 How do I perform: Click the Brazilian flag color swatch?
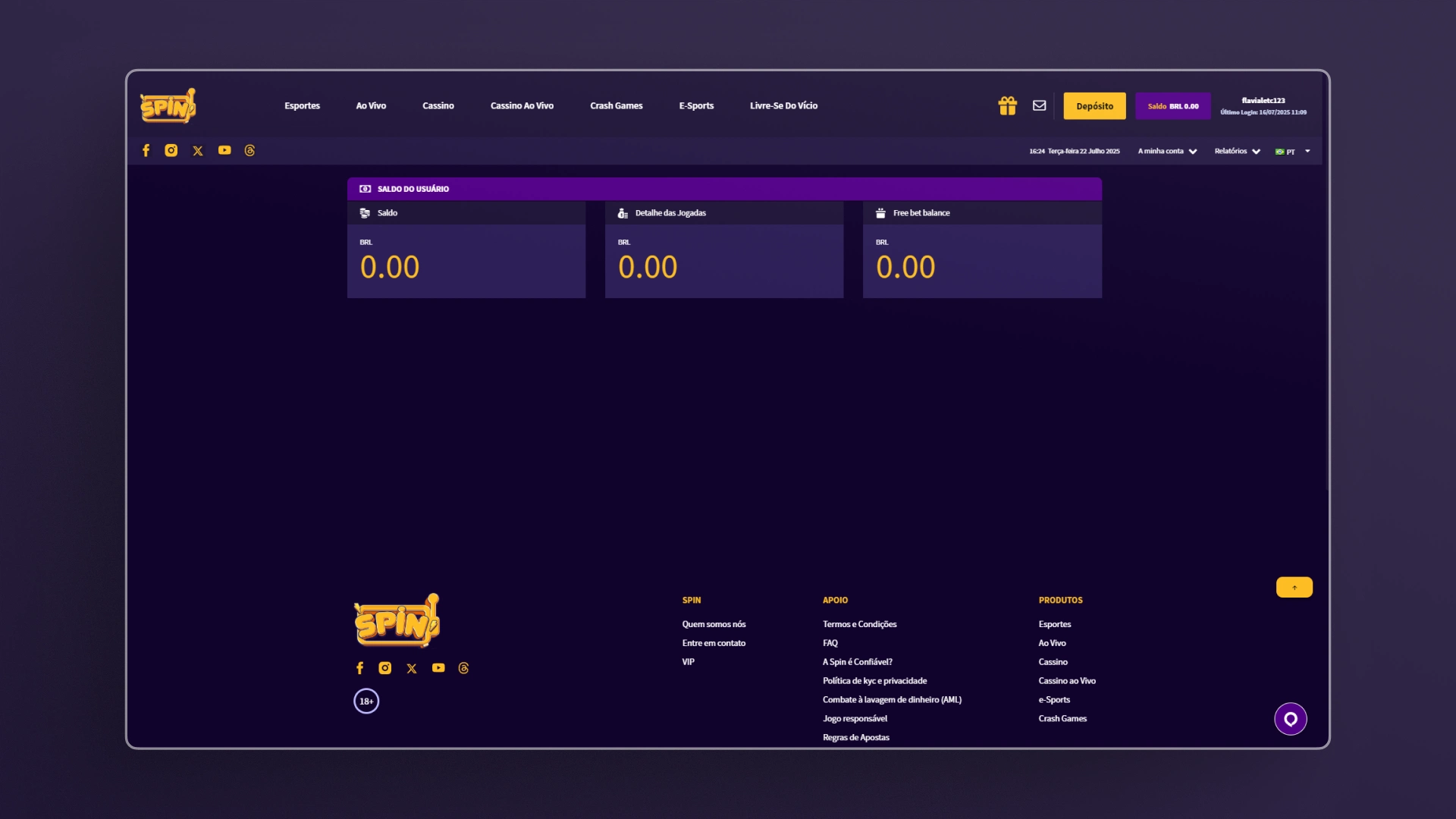1279,151
